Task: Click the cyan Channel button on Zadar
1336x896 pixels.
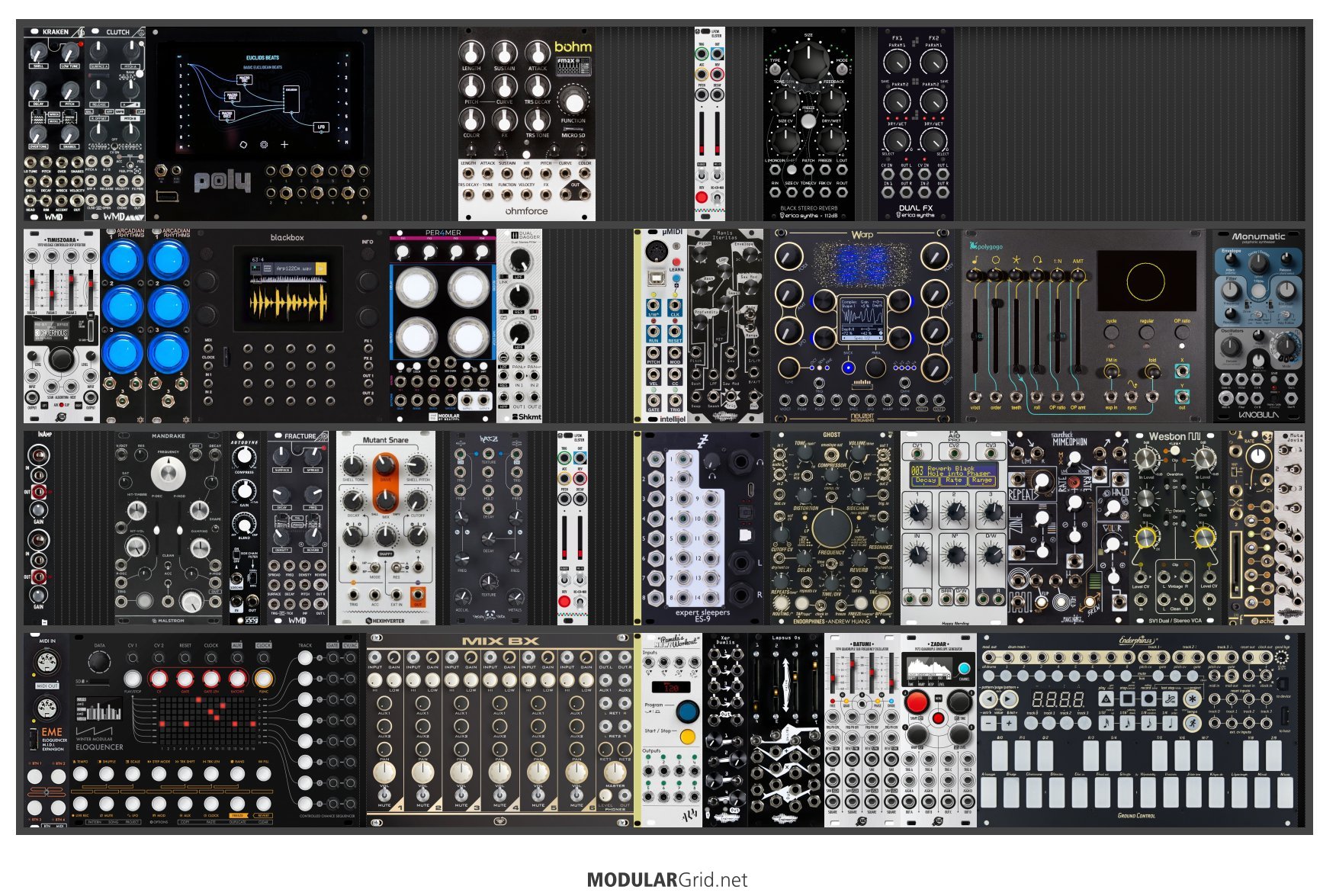Action: point(965,670)
